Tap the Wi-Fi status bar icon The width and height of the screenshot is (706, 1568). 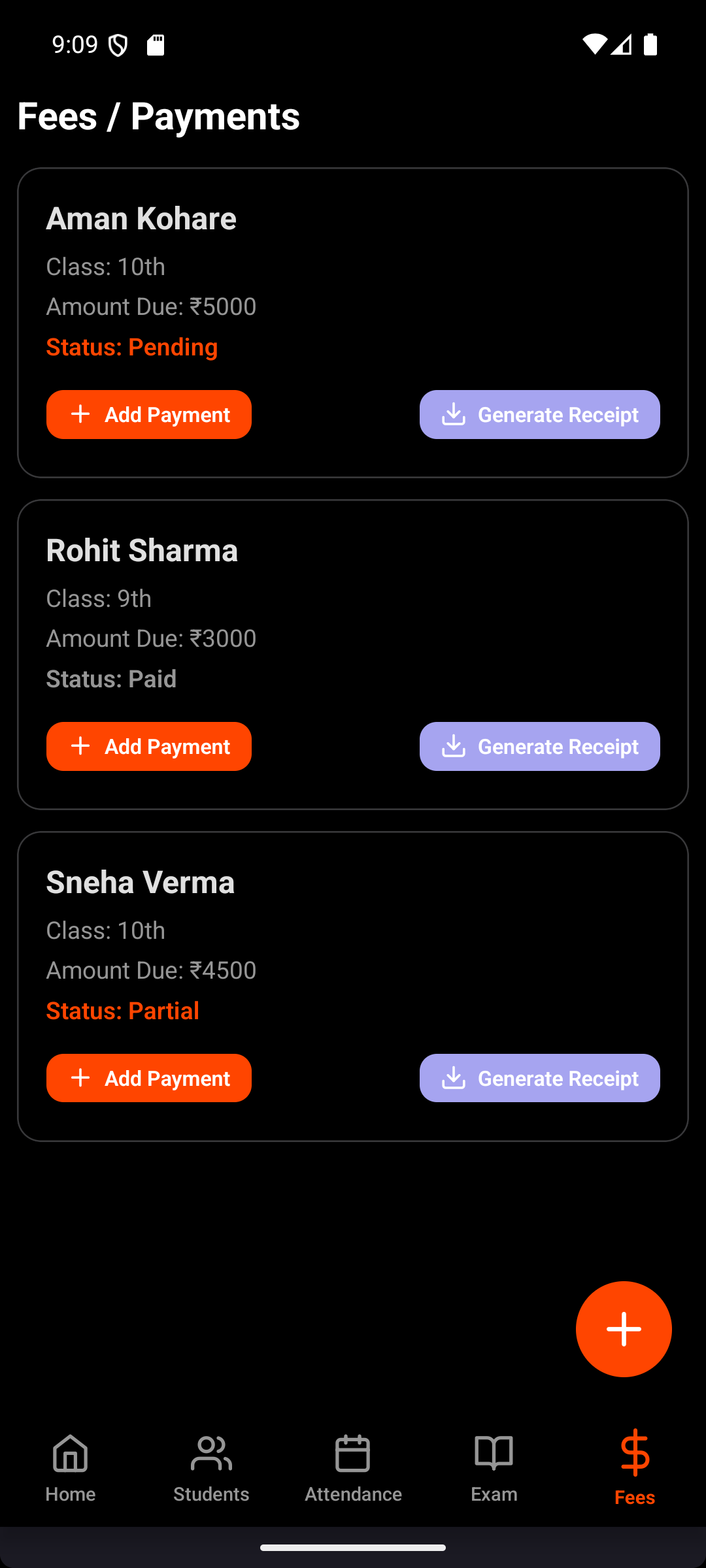[x=594, y=44]
